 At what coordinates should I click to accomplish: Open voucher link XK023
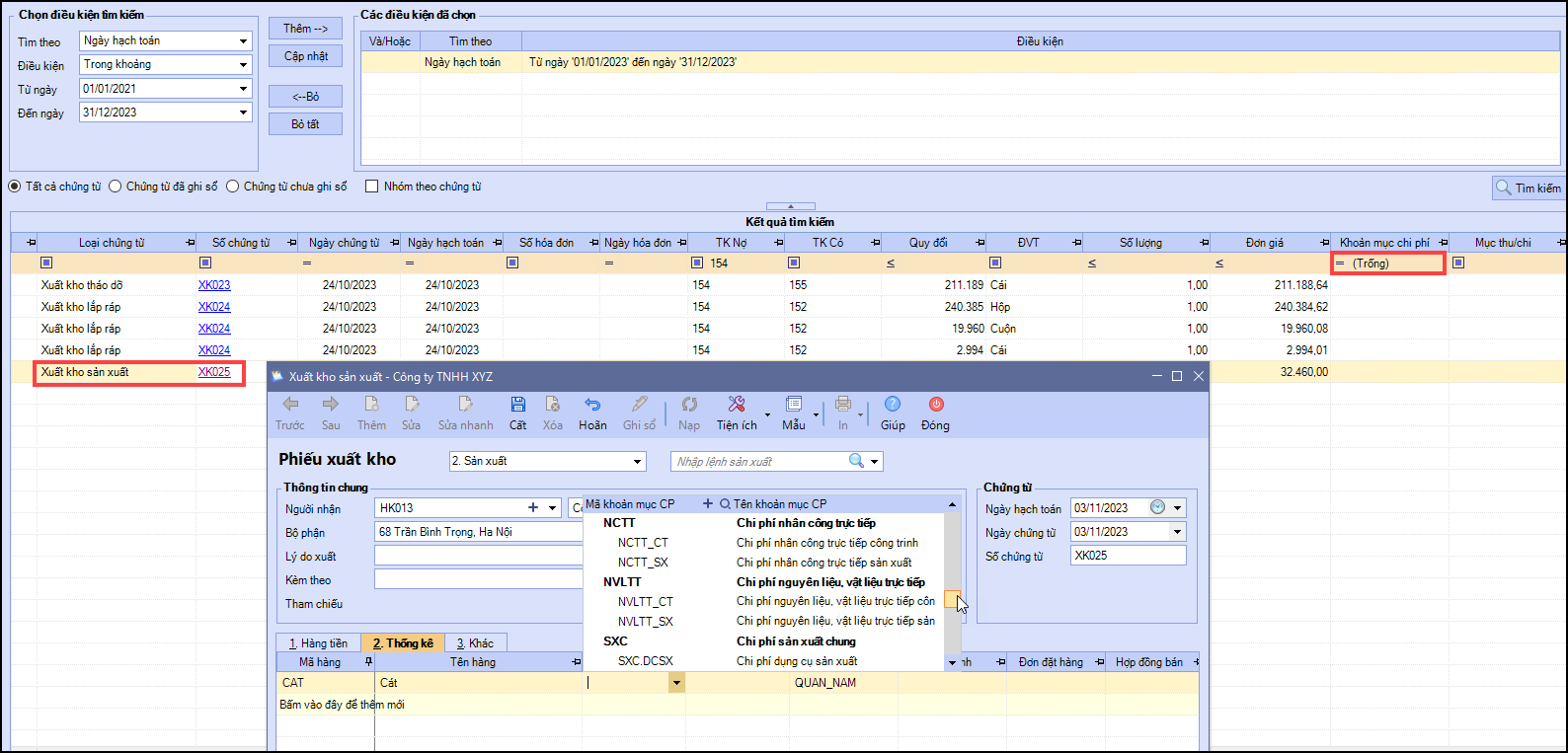click(214, 285)
